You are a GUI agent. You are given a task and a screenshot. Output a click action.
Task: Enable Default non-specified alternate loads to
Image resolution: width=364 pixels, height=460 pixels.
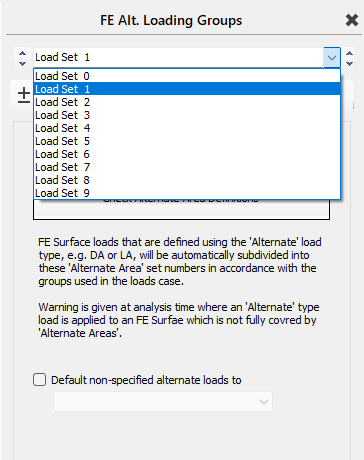coord(39,380)
